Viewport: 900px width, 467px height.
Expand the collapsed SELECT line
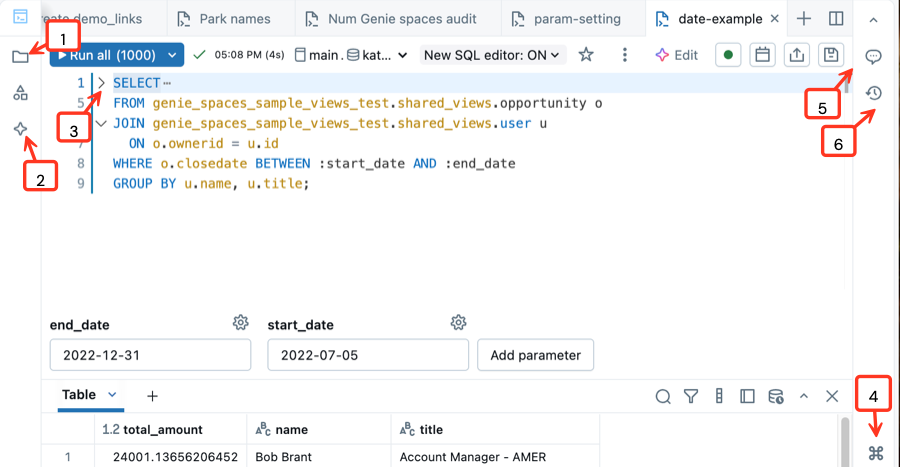[x=100, y=83]
